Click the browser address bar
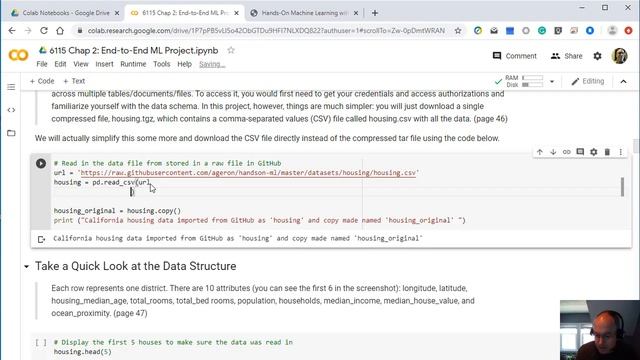This screenshot has width=640, height=360. pos(266,31)
